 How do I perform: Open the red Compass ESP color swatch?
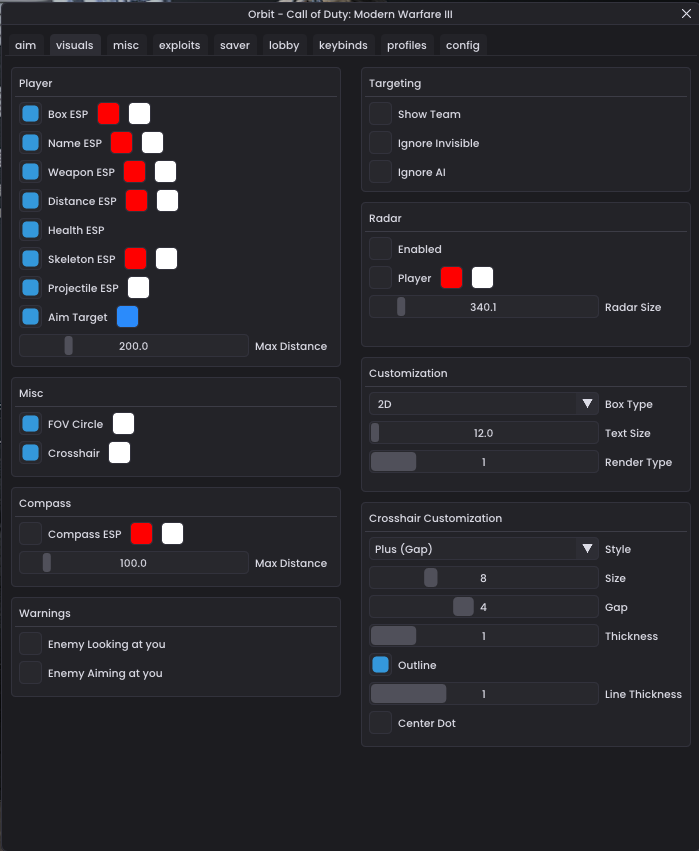pyautogui.click(x=141, y=534)
